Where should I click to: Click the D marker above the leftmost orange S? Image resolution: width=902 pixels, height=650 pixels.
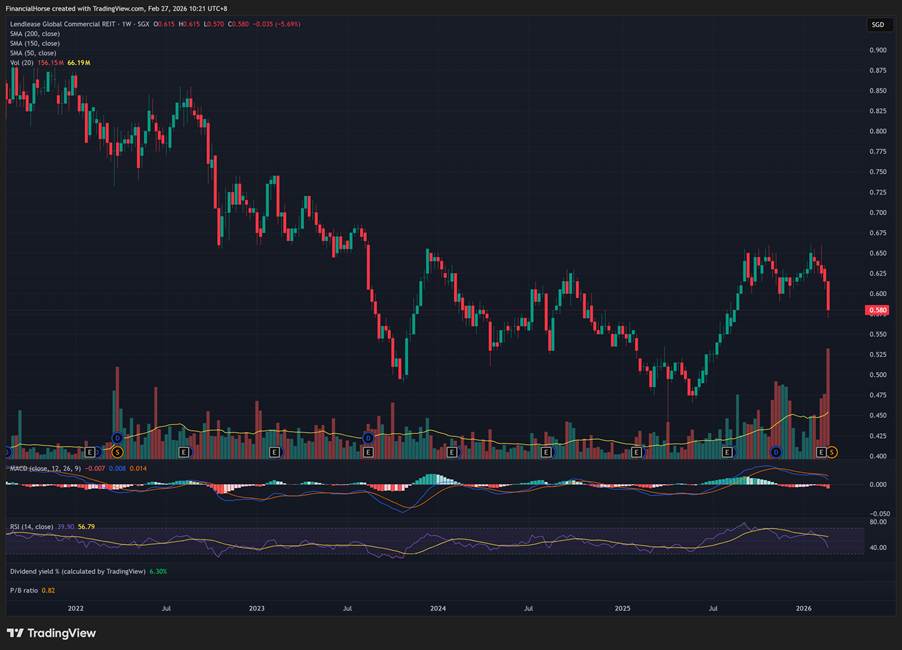pos(117,438)
